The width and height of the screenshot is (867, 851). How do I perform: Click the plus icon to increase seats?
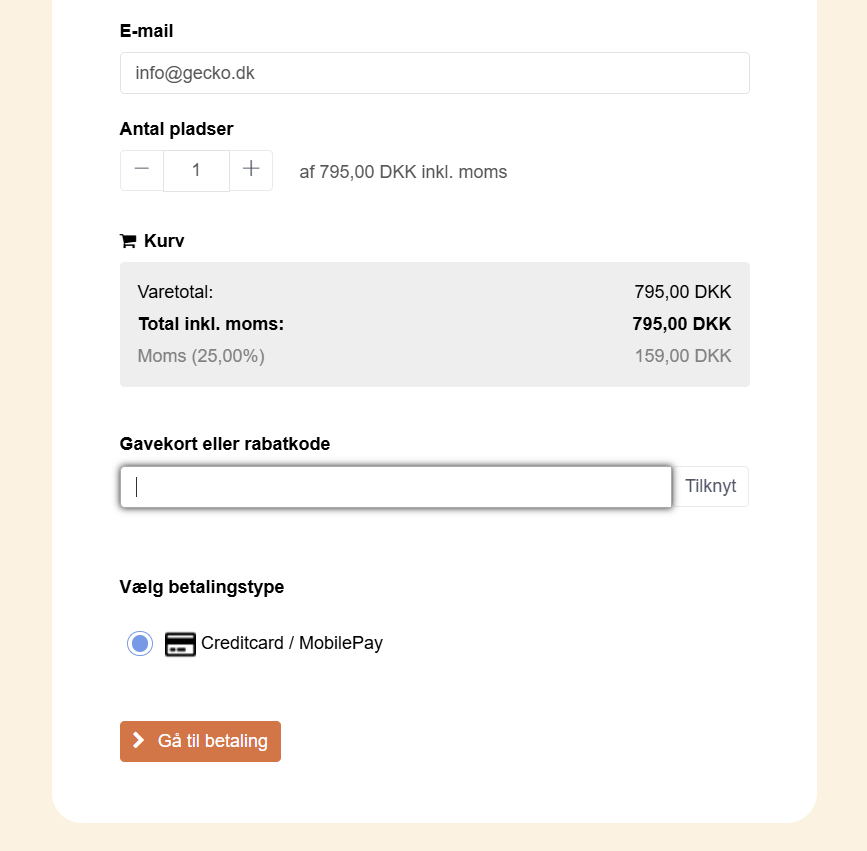pyautogui.click(x=251, y=170)
